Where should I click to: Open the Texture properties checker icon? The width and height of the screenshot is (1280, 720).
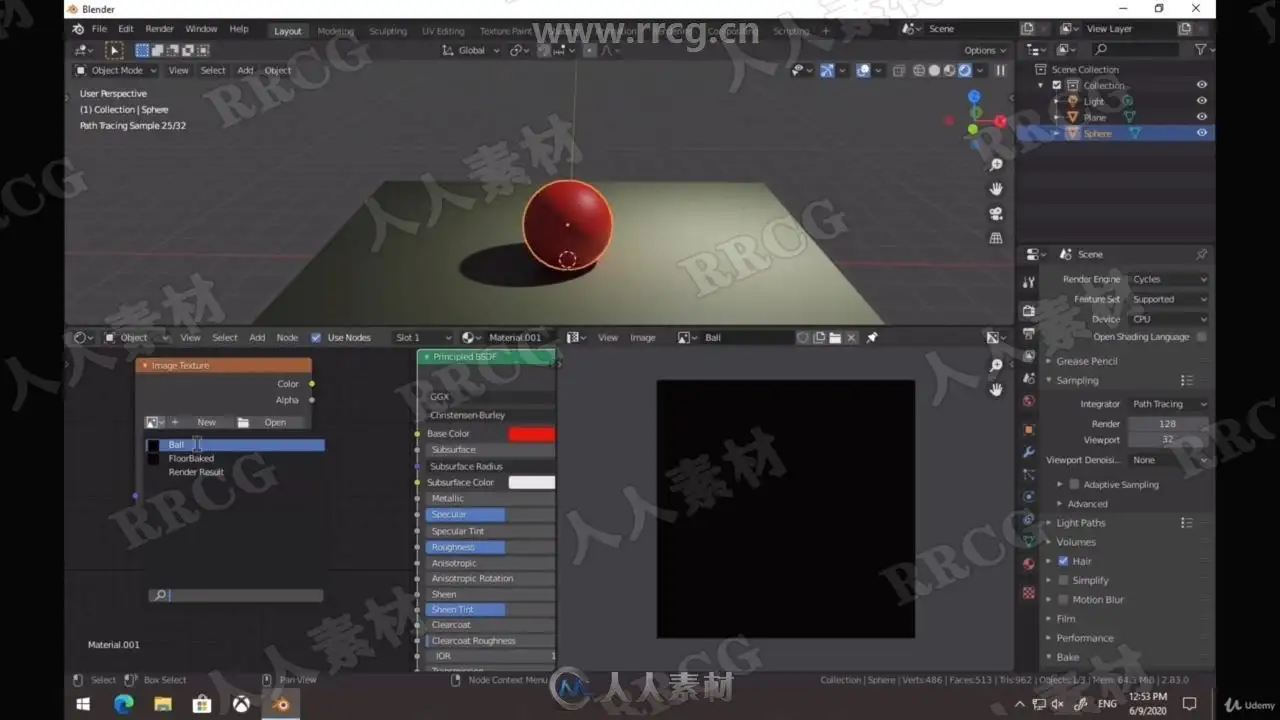point(1028,593)
